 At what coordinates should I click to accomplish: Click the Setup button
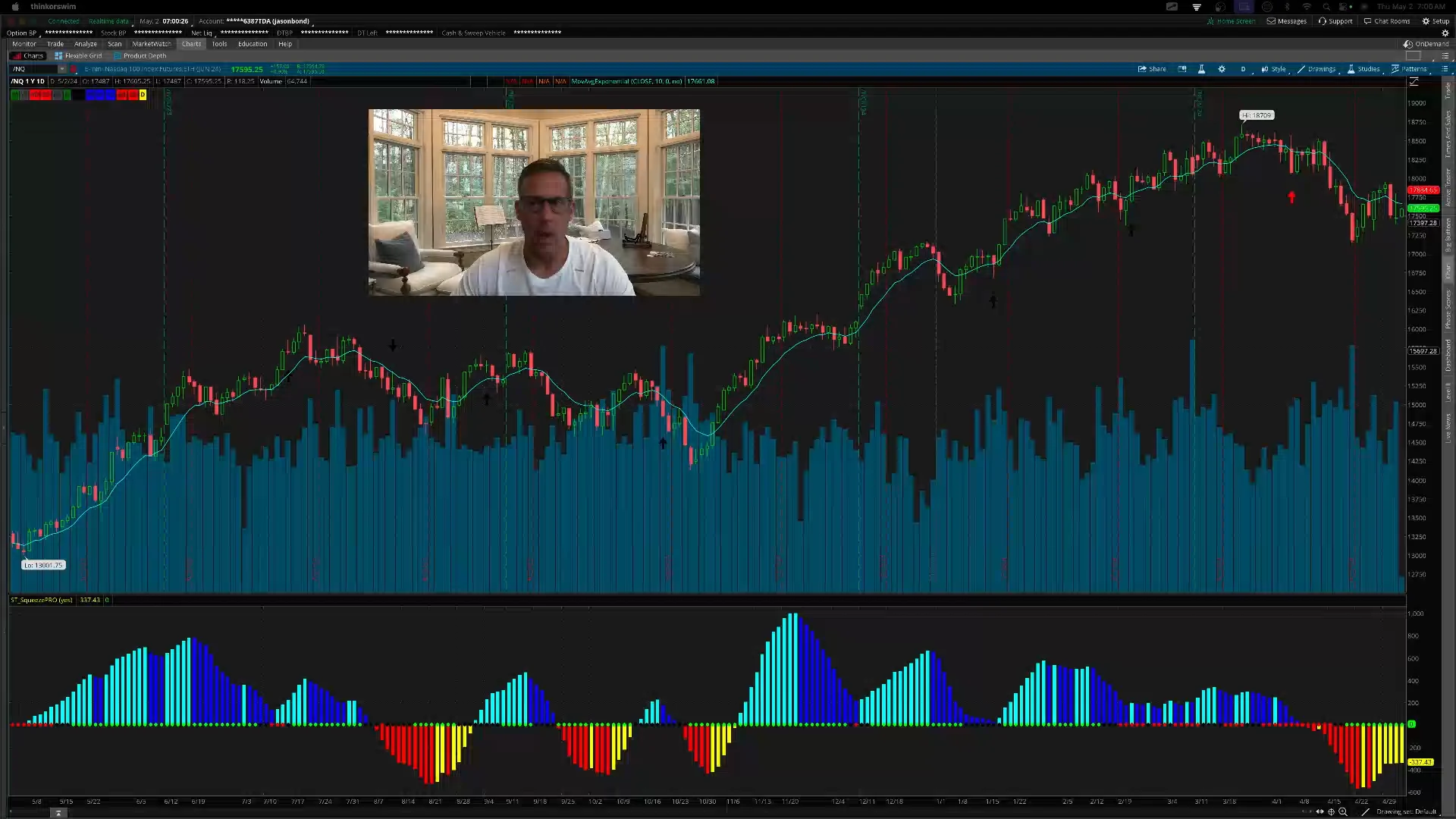(1436, 21)
